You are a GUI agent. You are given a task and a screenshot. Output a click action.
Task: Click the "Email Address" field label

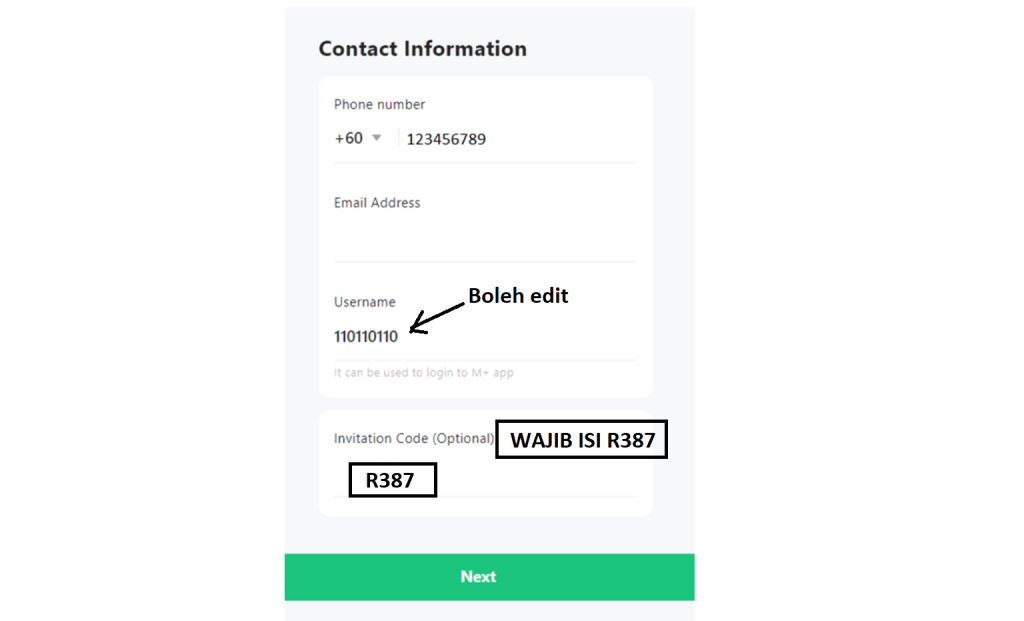click(377, 202)
